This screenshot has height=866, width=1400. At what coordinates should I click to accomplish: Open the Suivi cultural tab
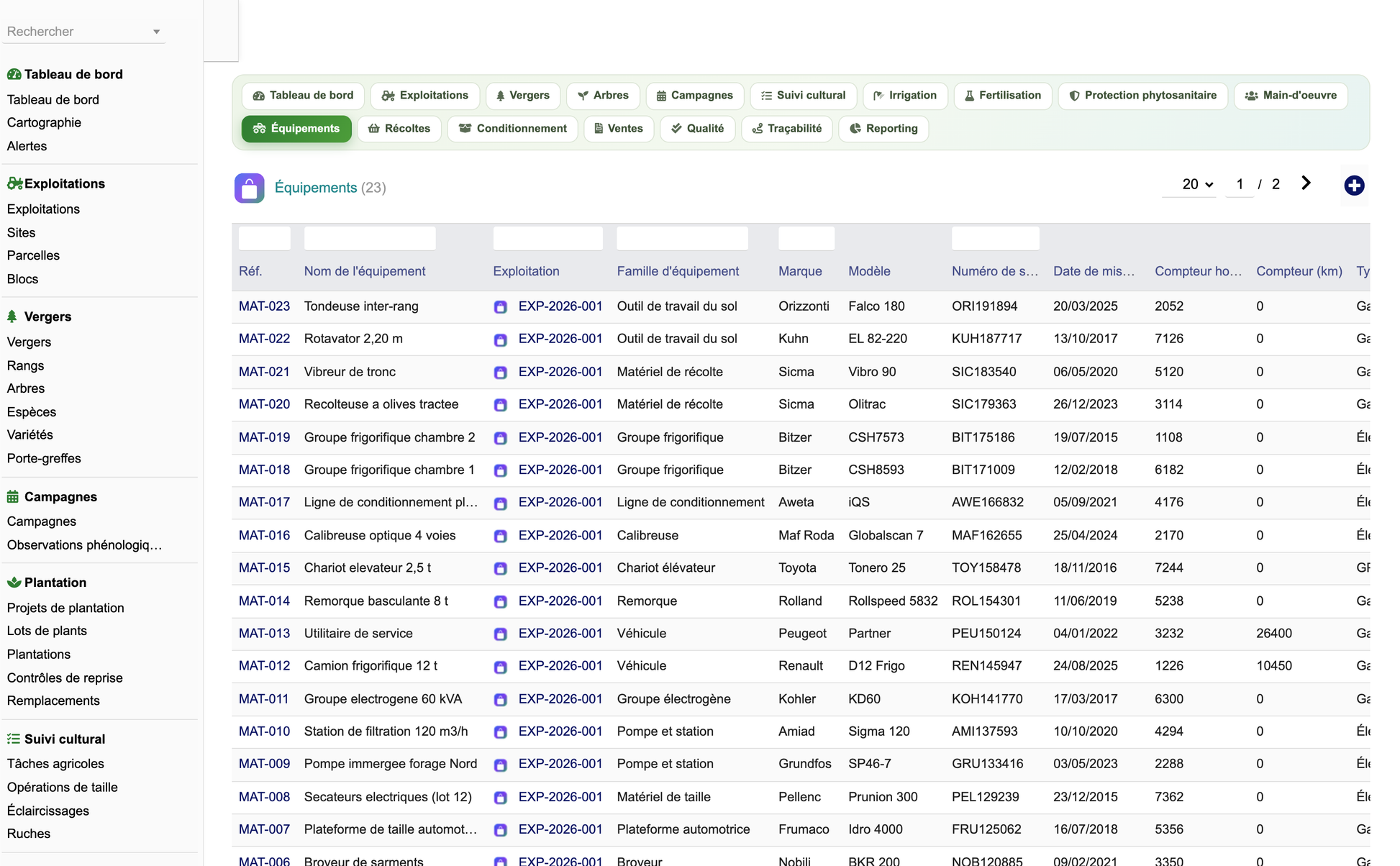803,96
